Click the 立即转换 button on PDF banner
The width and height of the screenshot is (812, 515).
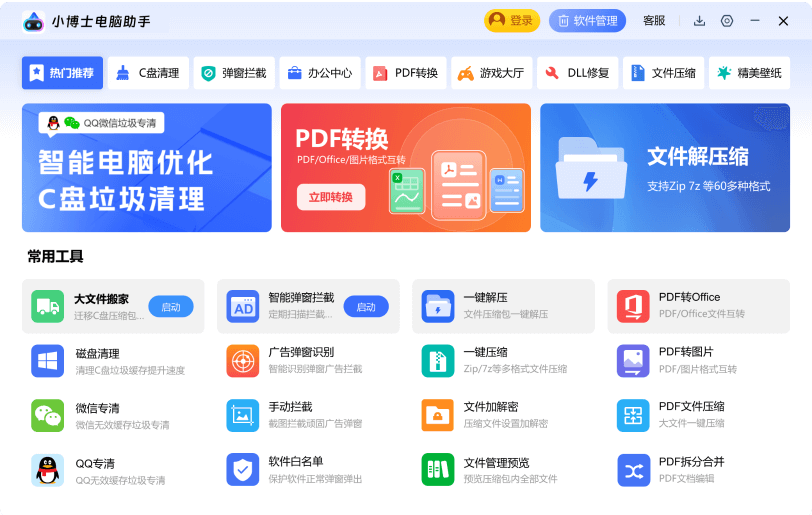coord(330,197)
